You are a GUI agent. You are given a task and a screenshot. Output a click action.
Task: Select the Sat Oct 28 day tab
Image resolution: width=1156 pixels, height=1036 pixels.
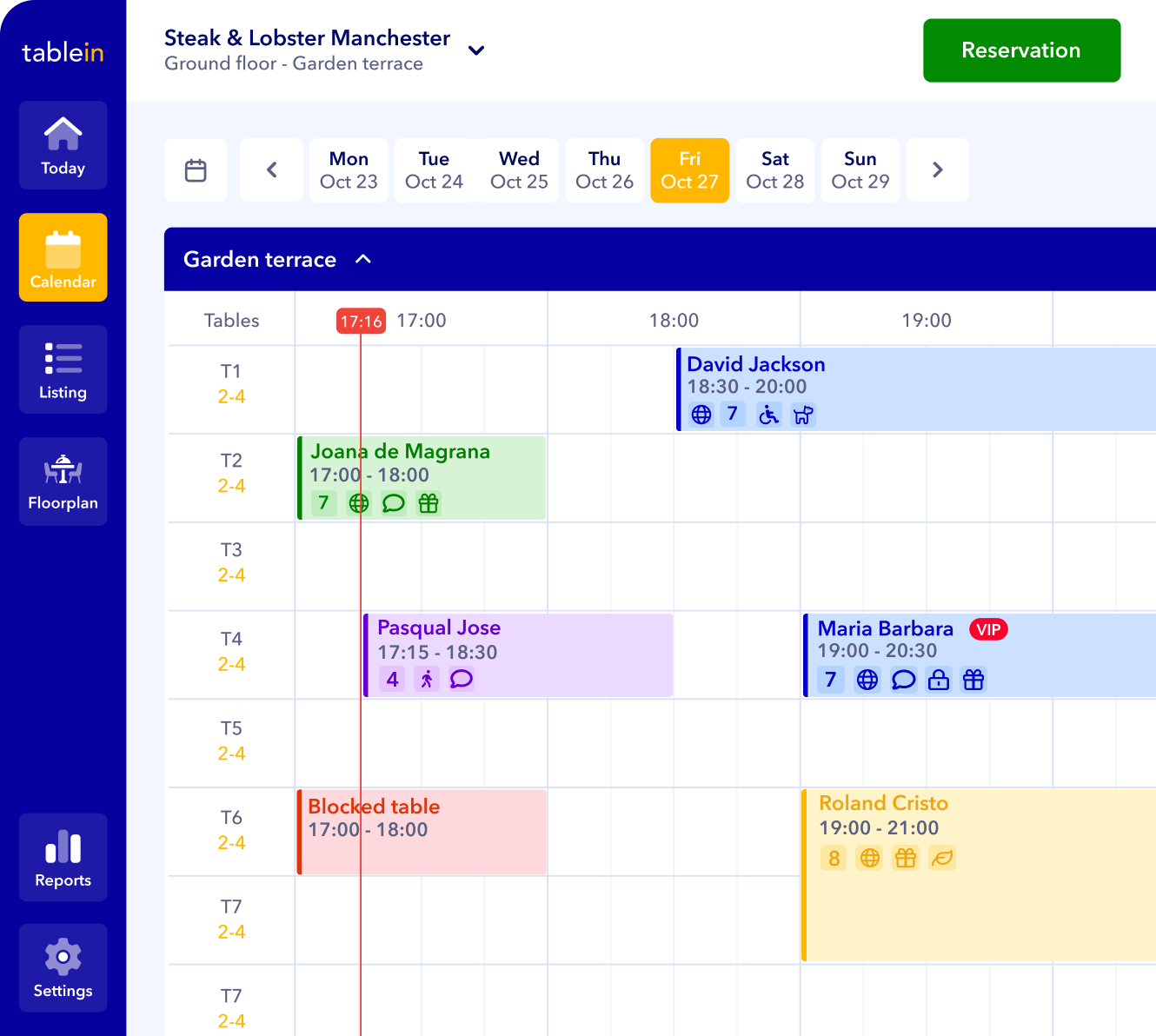pos(774,170)
